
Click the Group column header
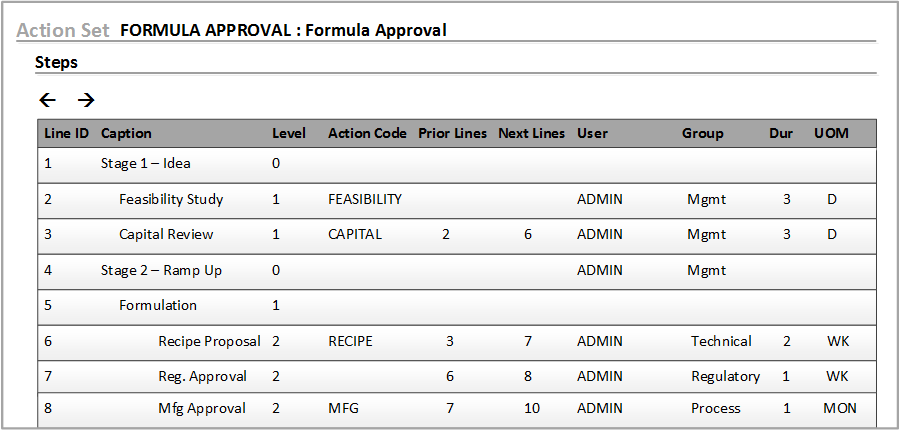pyautogui.click(x=702, y=134)
